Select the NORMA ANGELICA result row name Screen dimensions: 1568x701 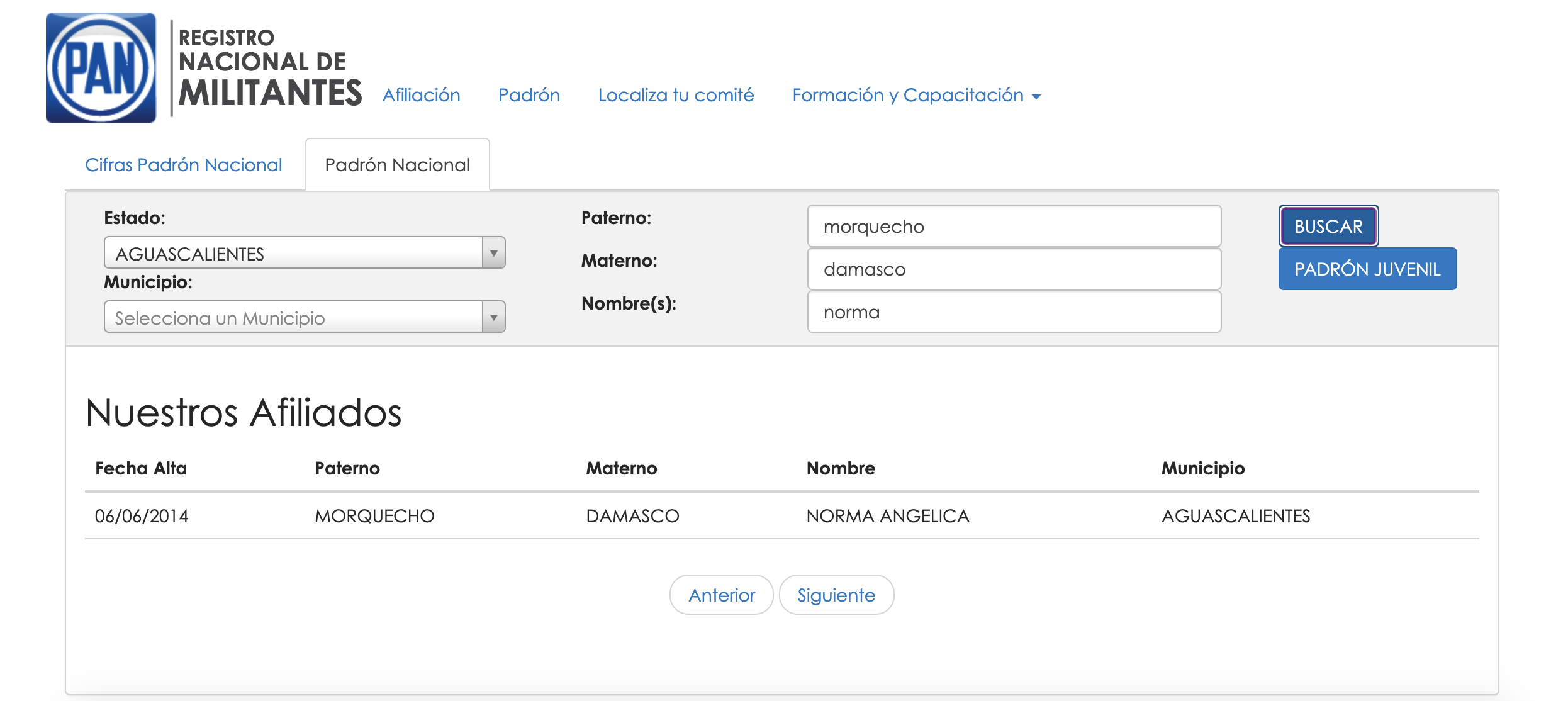pos(887,516)
